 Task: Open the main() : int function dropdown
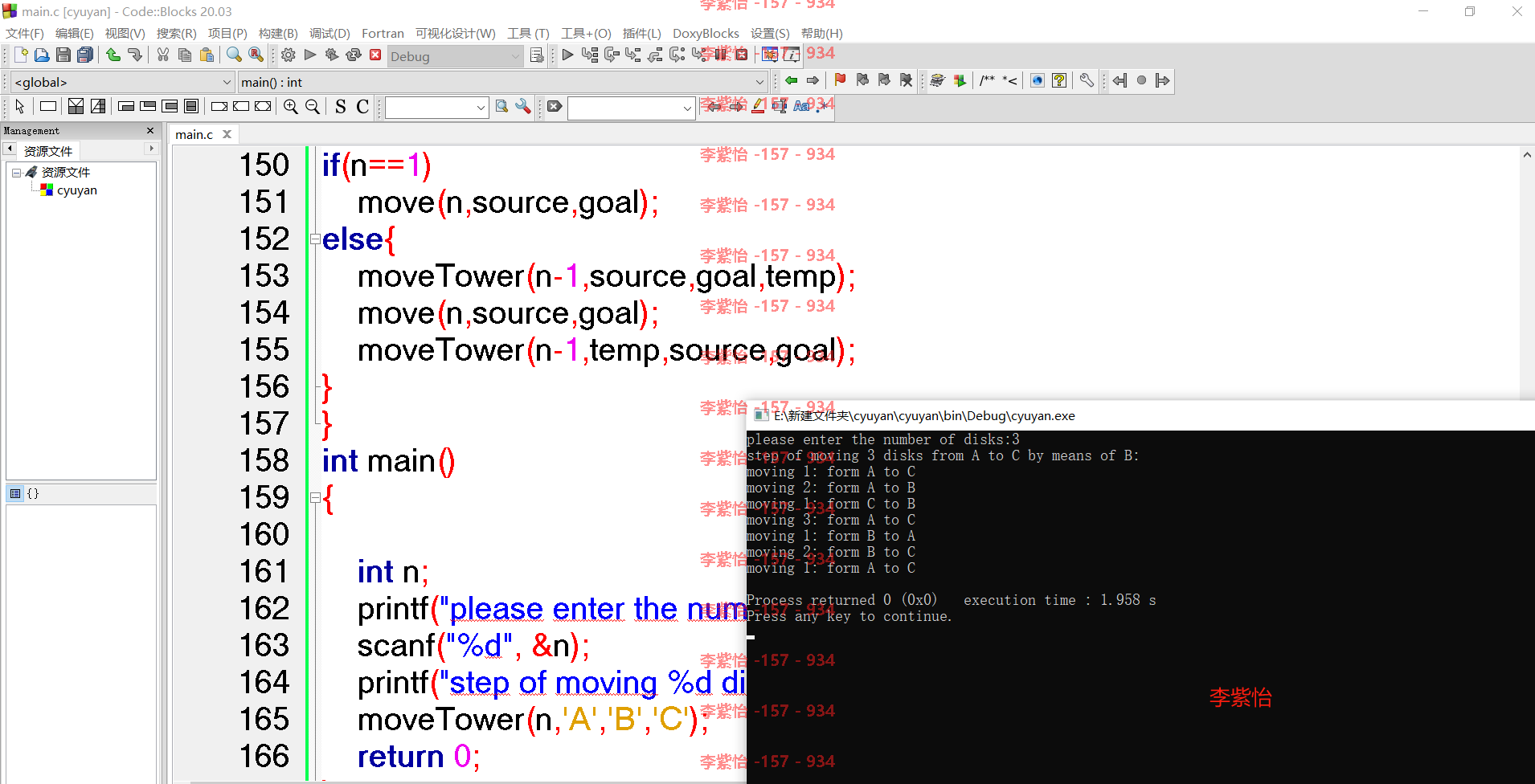(x=502, y=82)
